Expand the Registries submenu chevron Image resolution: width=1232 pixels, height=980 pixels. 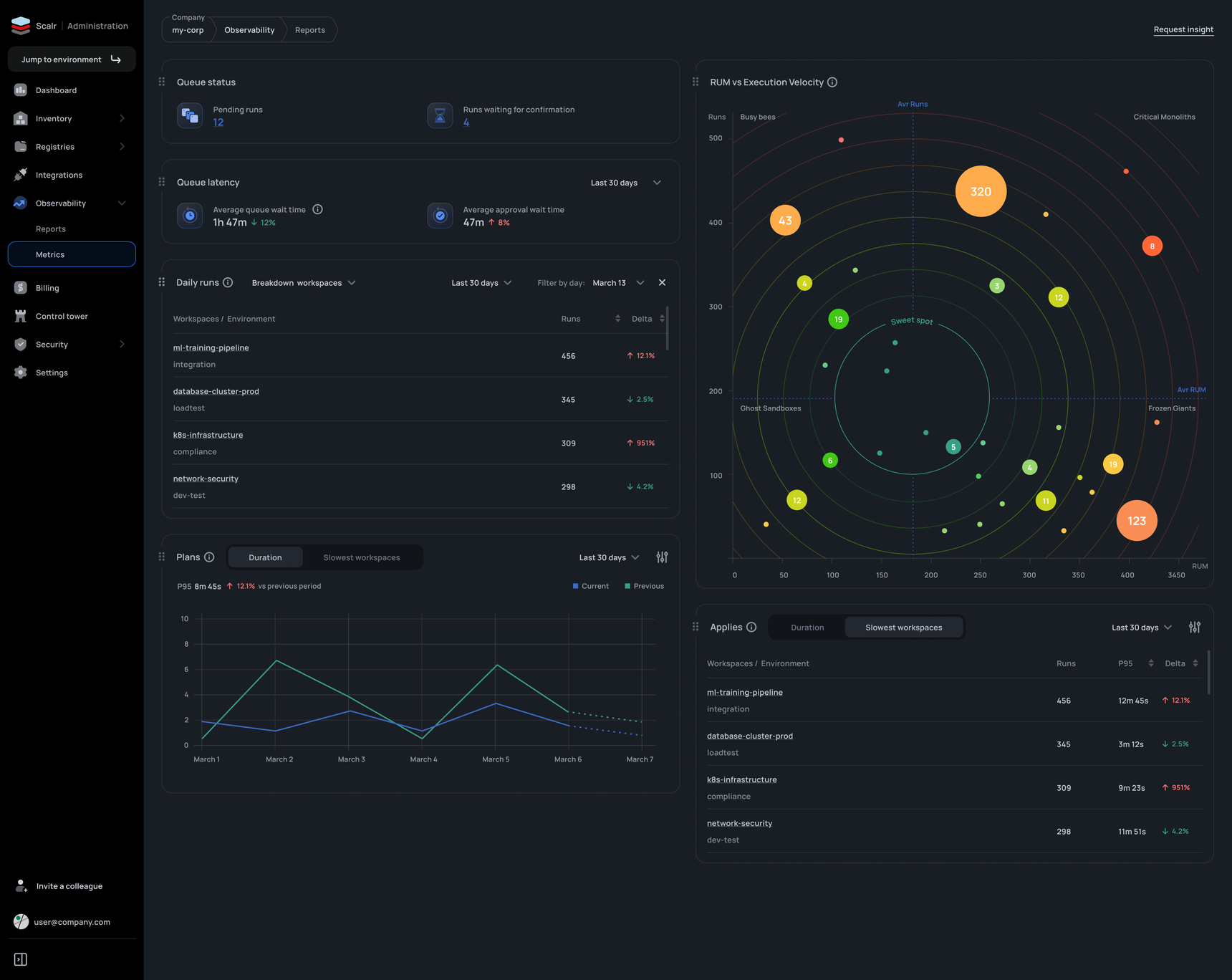(x=122, y=147)
